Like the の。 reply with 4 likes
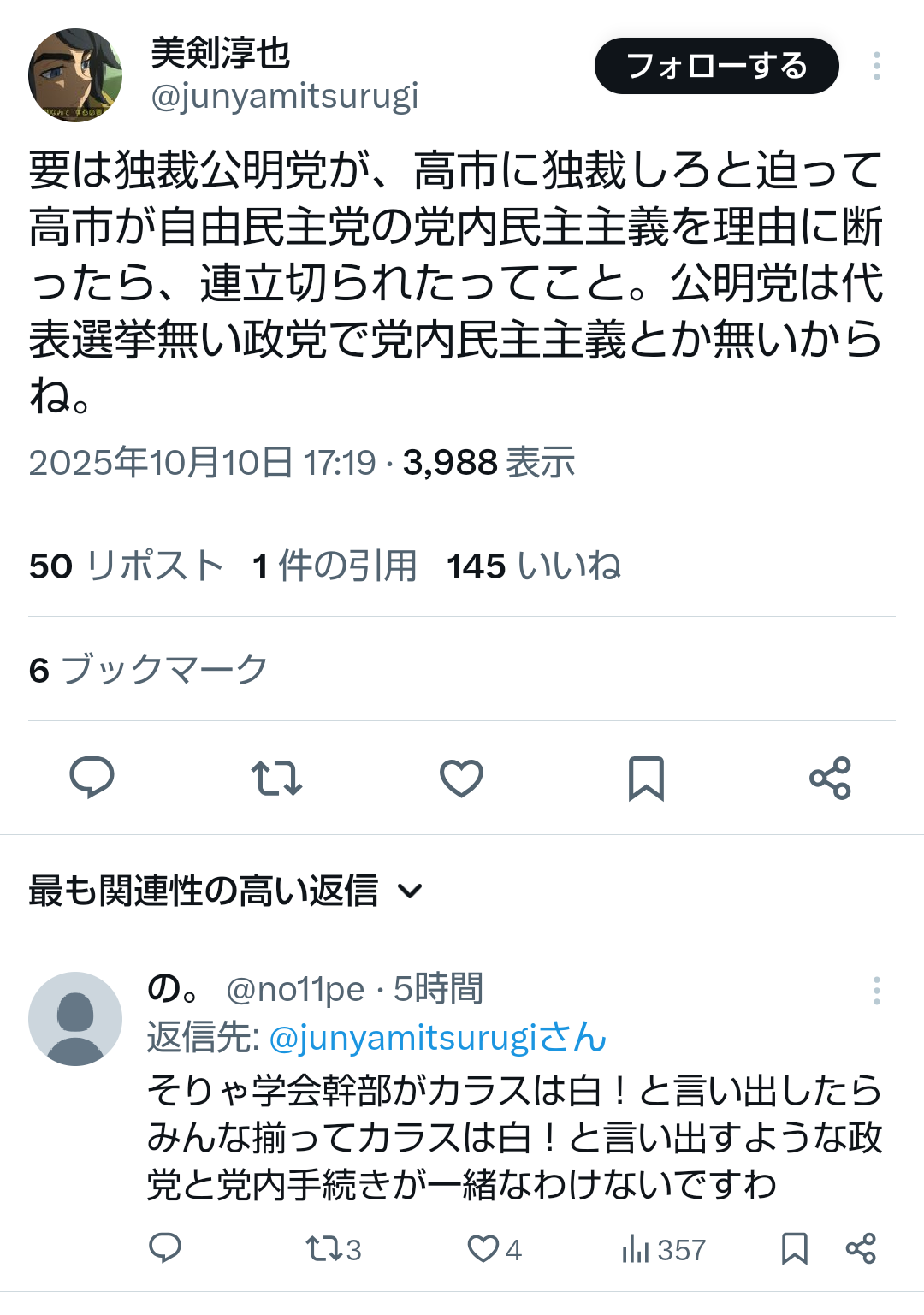Viewport: 924px width, 1315px height. pyautogui.click(x=494, y=1249)
